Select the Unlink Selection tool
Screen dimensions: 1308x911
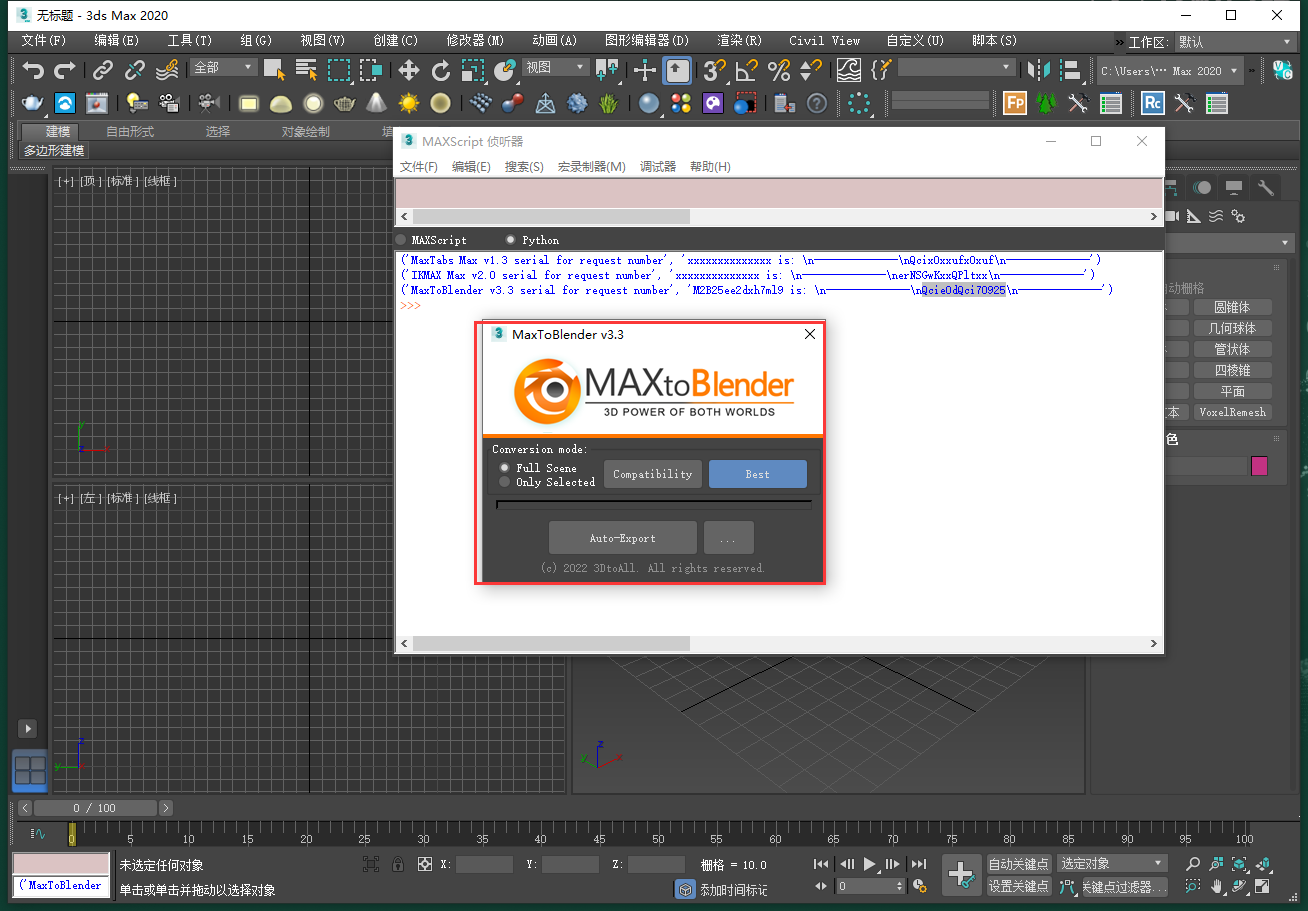pos(135,70)
